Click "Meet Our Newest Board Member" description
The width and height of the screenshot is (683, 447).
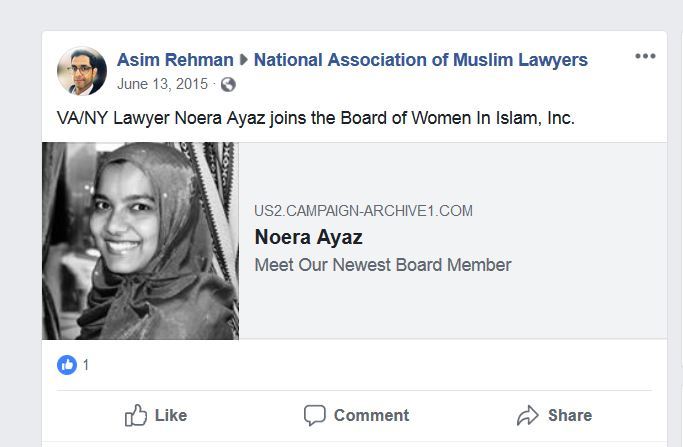click(x=382, y=265)
